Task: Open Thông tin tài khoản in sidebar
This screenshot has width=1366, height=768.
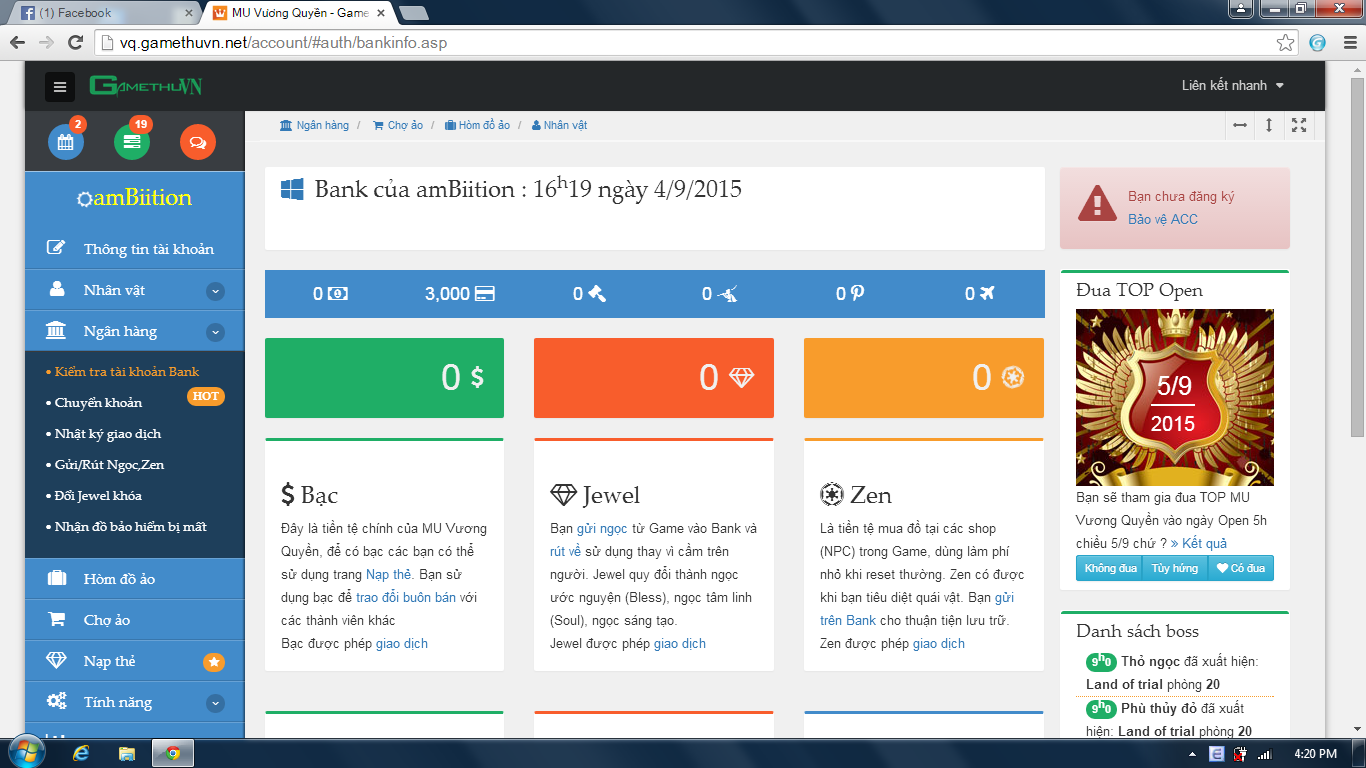Action: pos(135,249)
